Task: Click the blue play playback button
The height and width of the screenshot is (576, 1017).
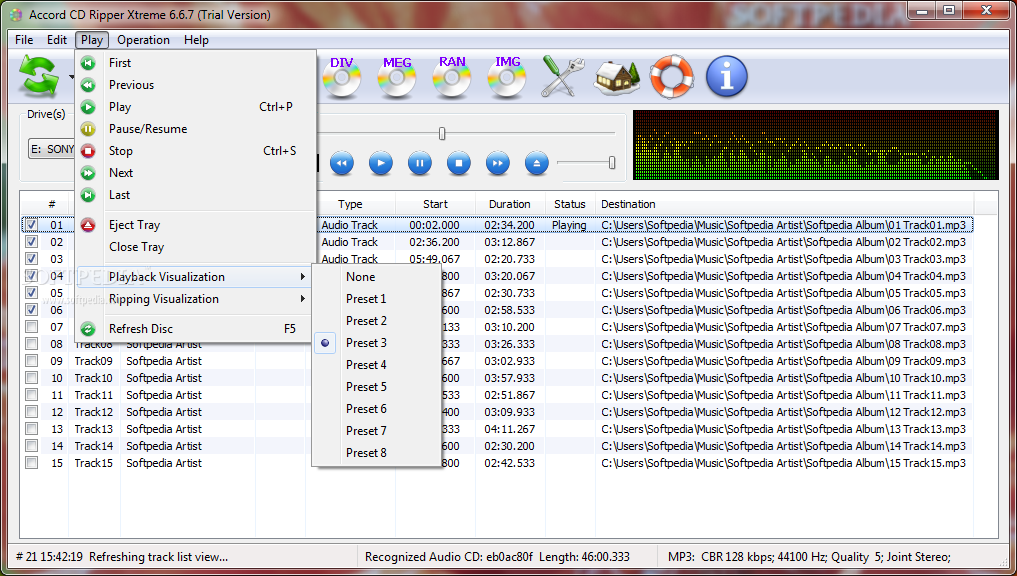Action: pyautogui.click(x=381, y=163)
